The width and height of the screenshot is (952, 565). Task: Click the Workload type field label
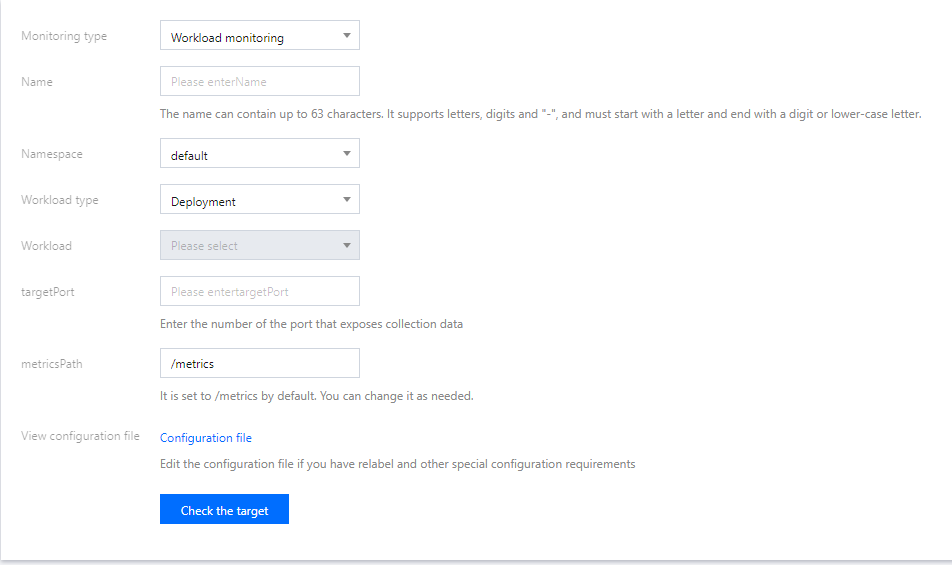tap(60, 200)
